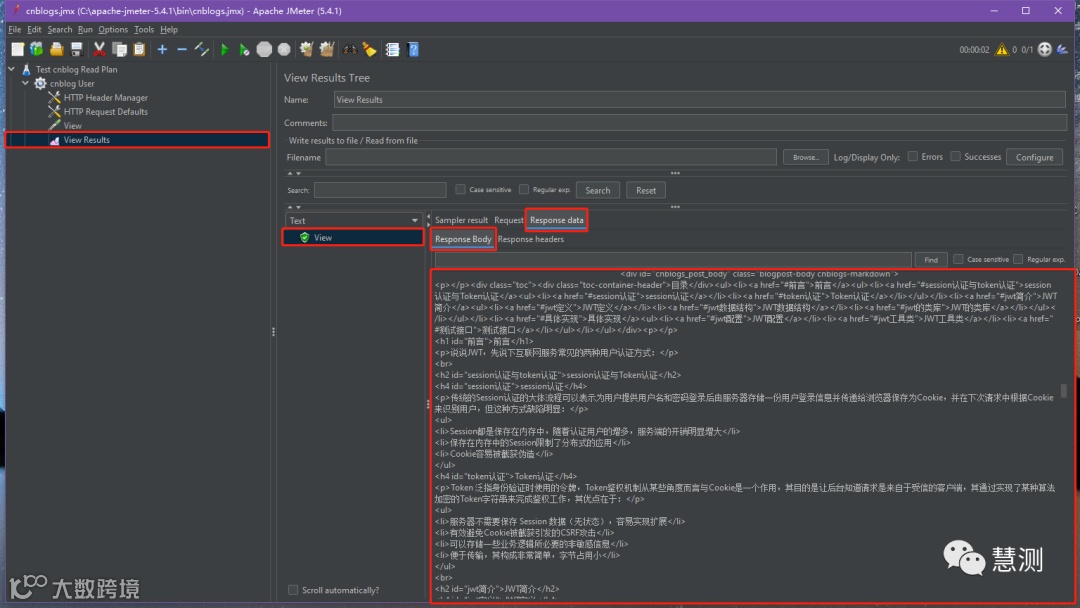1080x608 pixels.
Task: Click the broom Reset Search icon
Action: [x=370, y=49]
